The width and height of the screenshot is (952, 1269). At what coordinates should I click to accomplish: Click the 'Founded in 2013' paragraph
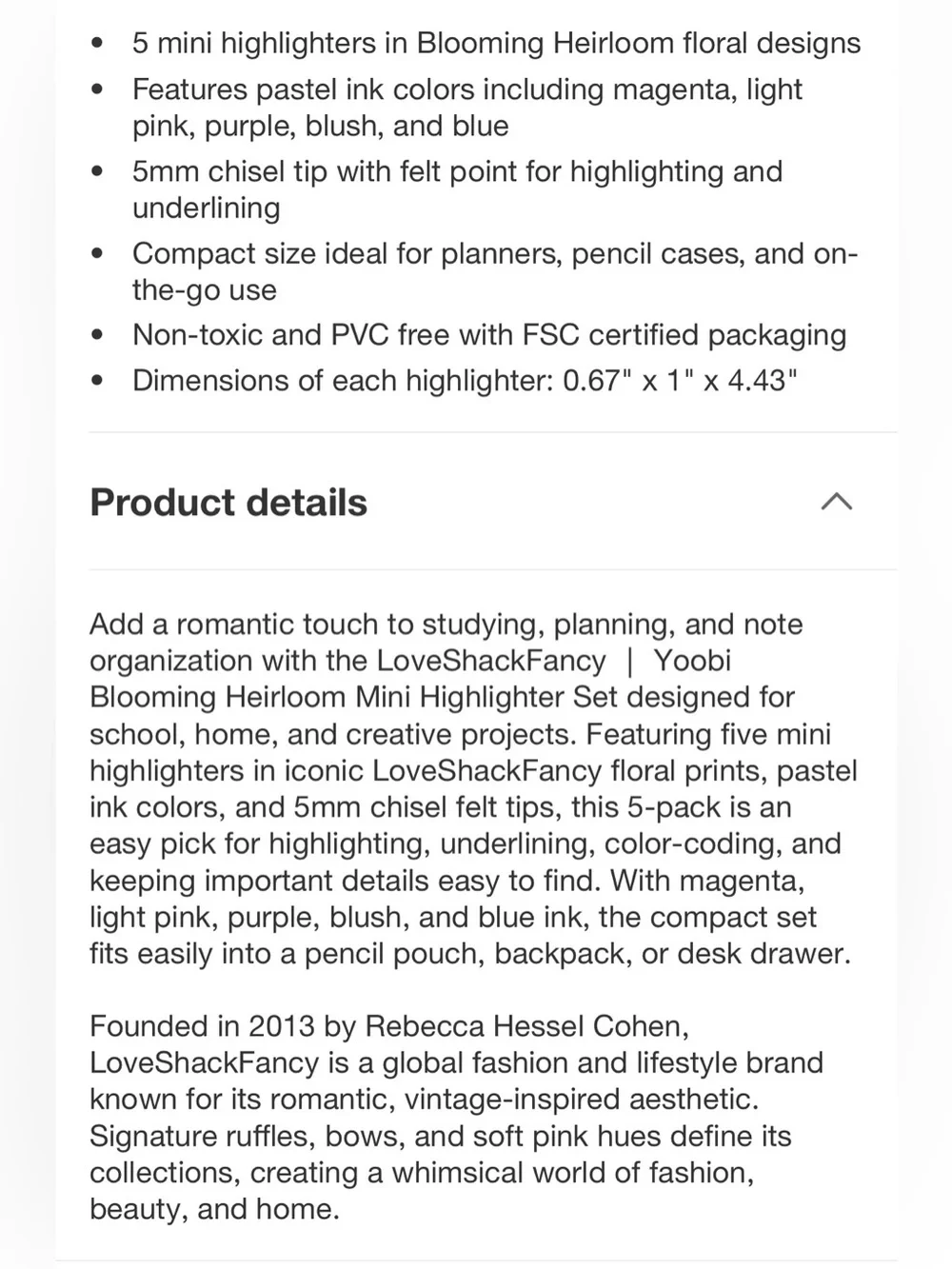point(456,1117)
